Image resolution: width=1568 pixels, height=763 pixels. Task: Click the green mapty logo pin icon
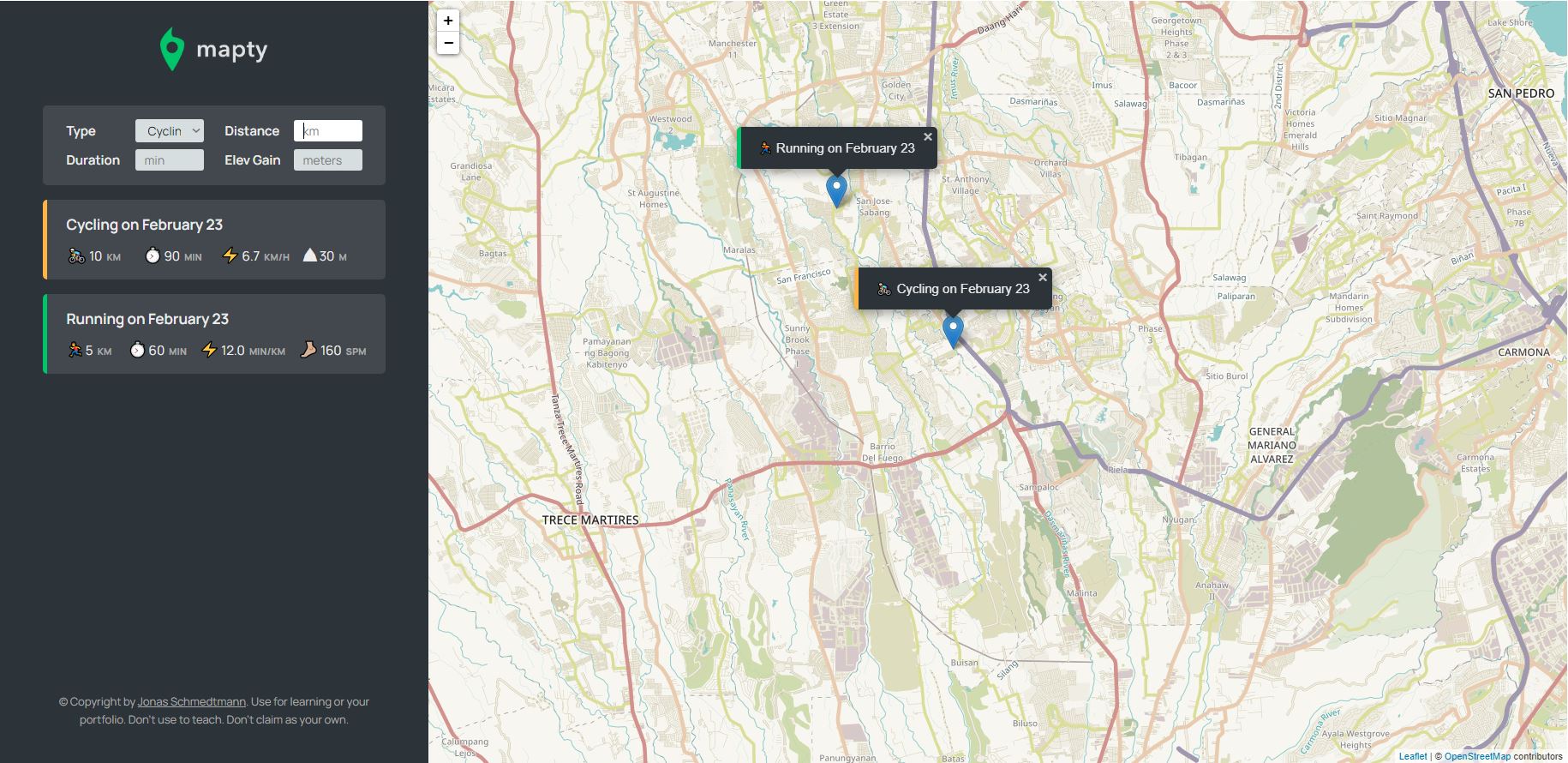pos(172,49)
